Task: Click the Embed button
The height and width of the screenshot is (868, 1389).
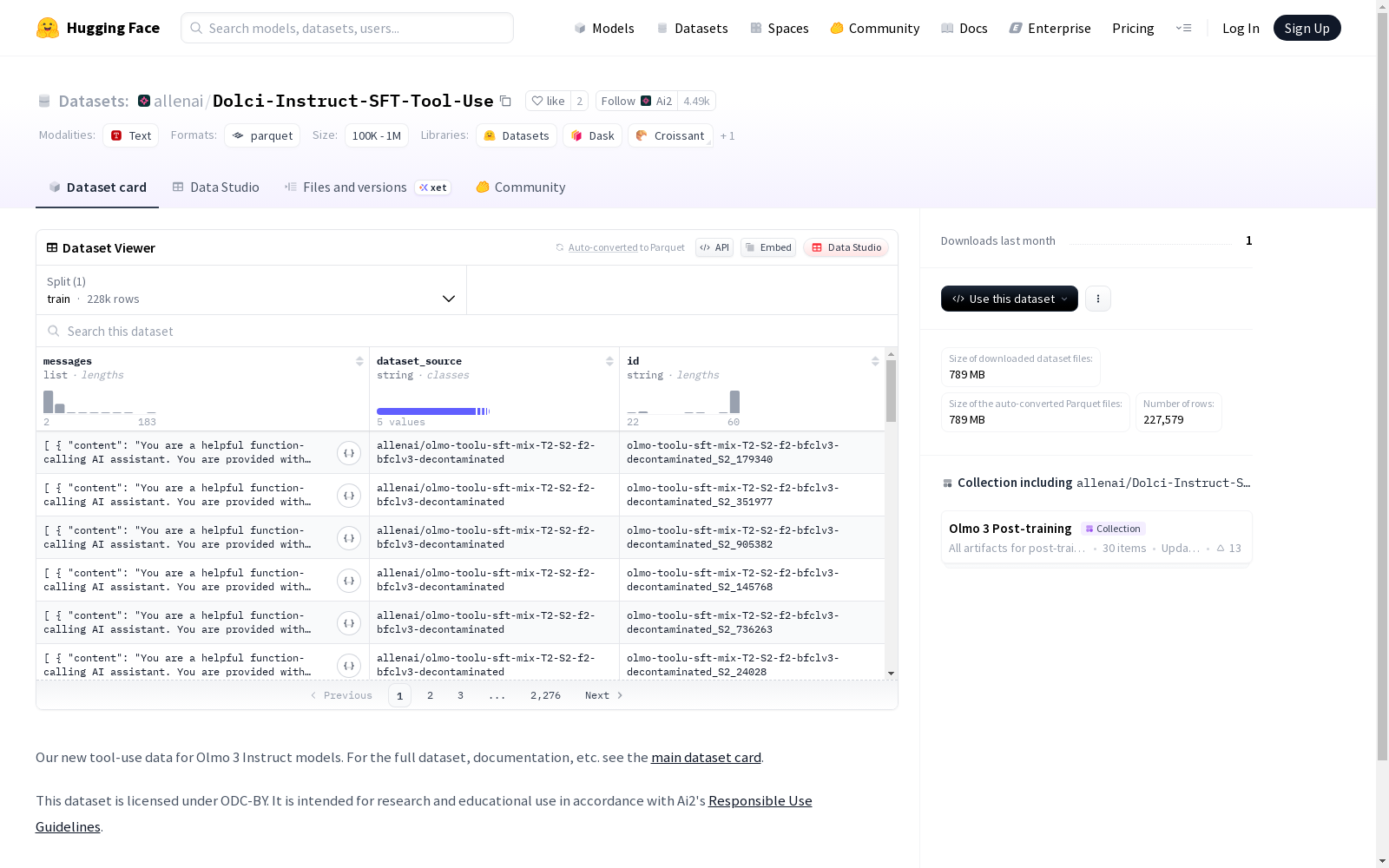Action: pyautogui.click(x=768, y=247)
